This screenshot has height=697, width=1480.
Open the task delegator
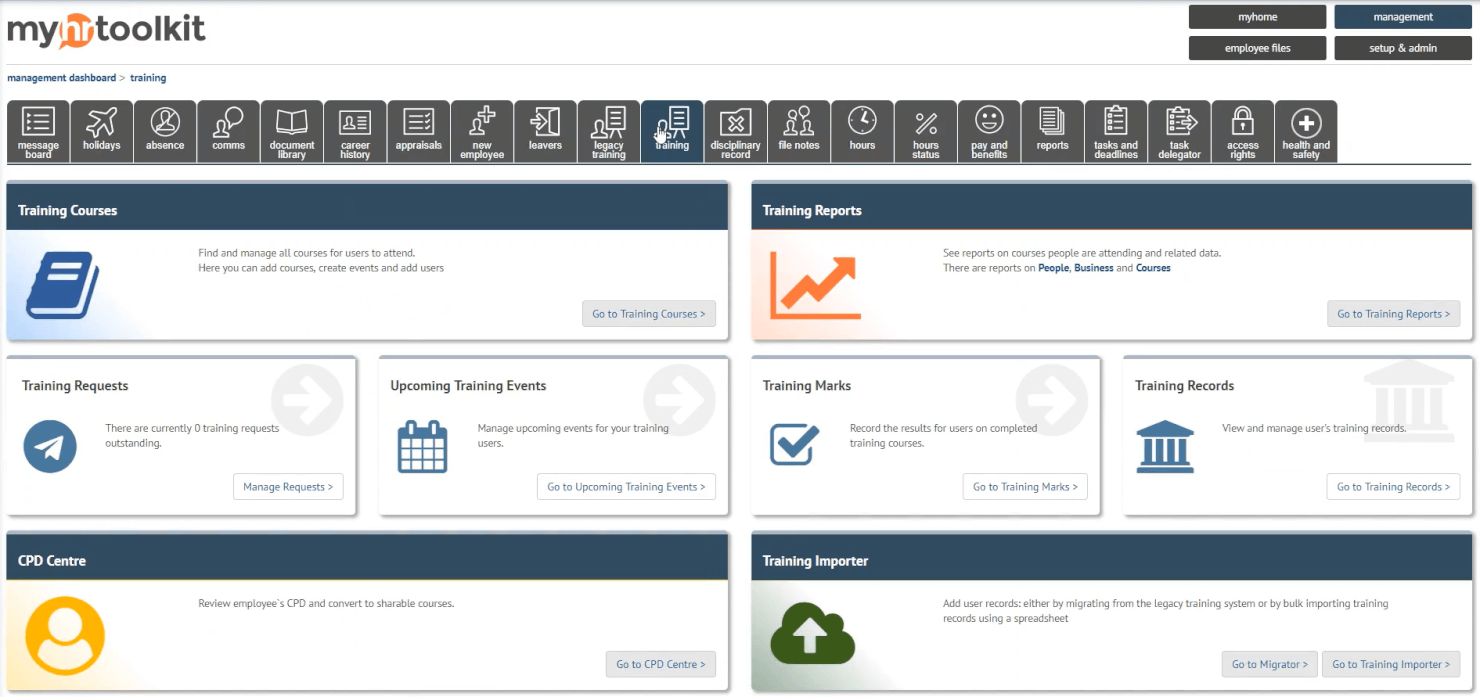click(1179, 130)
